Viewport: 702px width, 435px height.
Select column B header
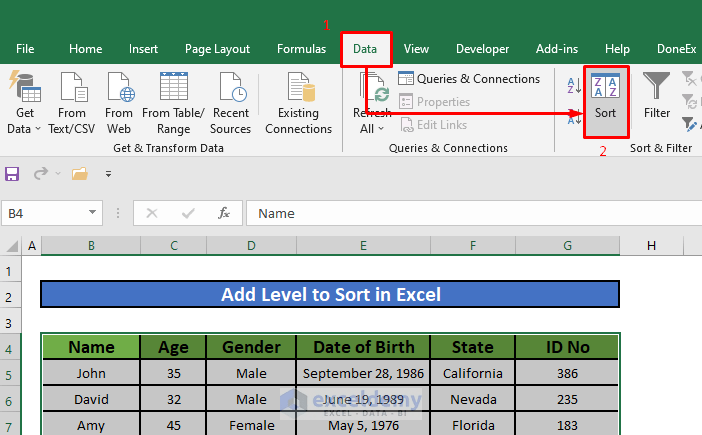[91, 246]
